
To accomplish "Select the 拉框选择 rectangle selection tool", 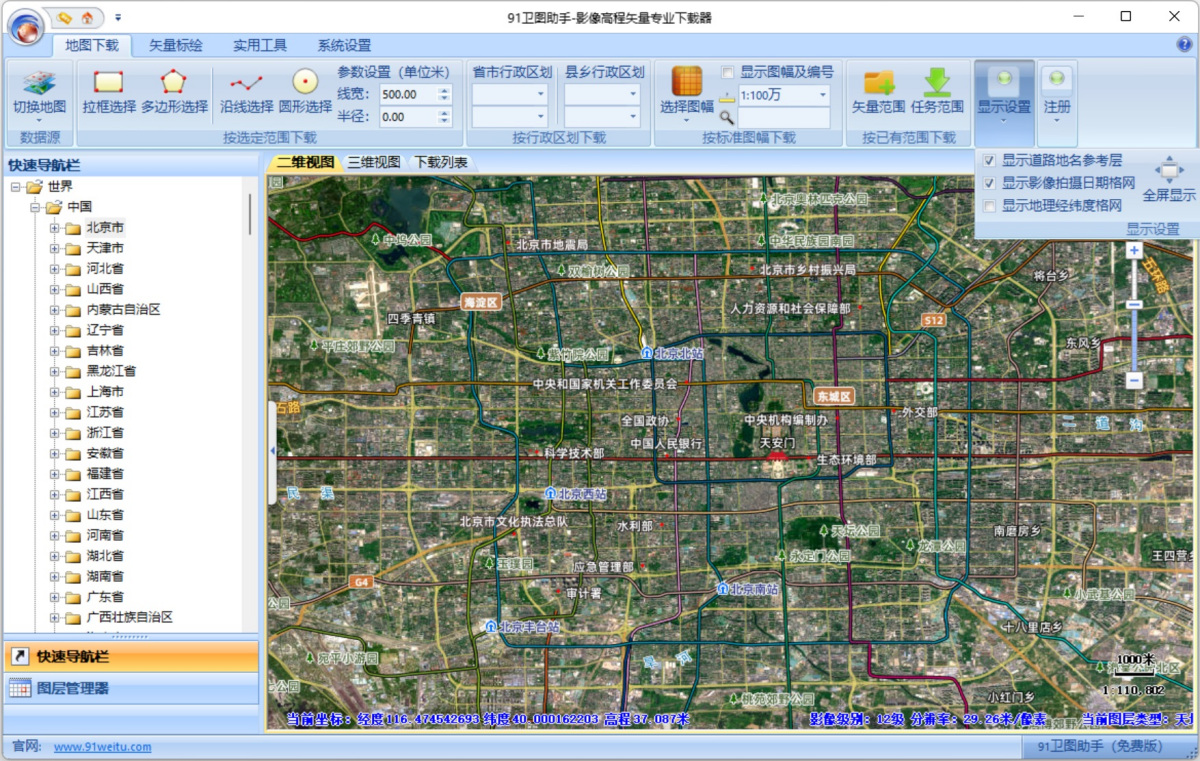I will coord(108,84).
